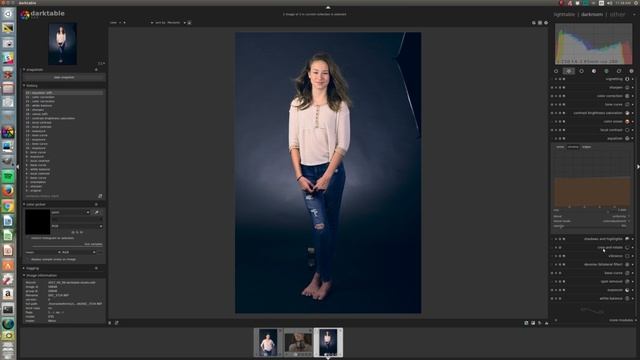Open the middle filmstrip thumbnail

[298, 342]
